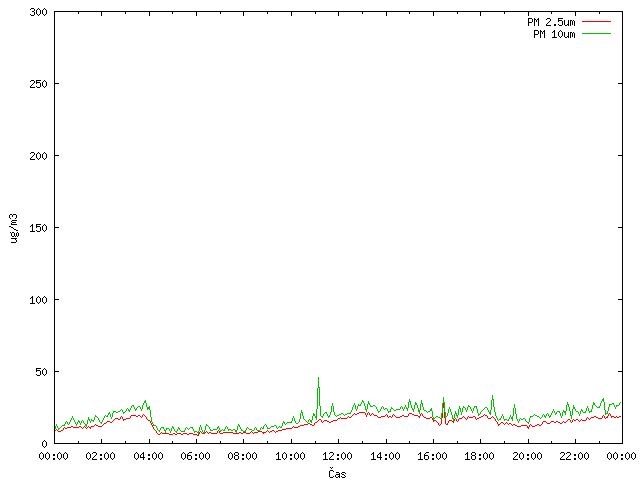640x480 pixels.
Task: Click the 0 y-axis tick label
Action: pos(44,444)
